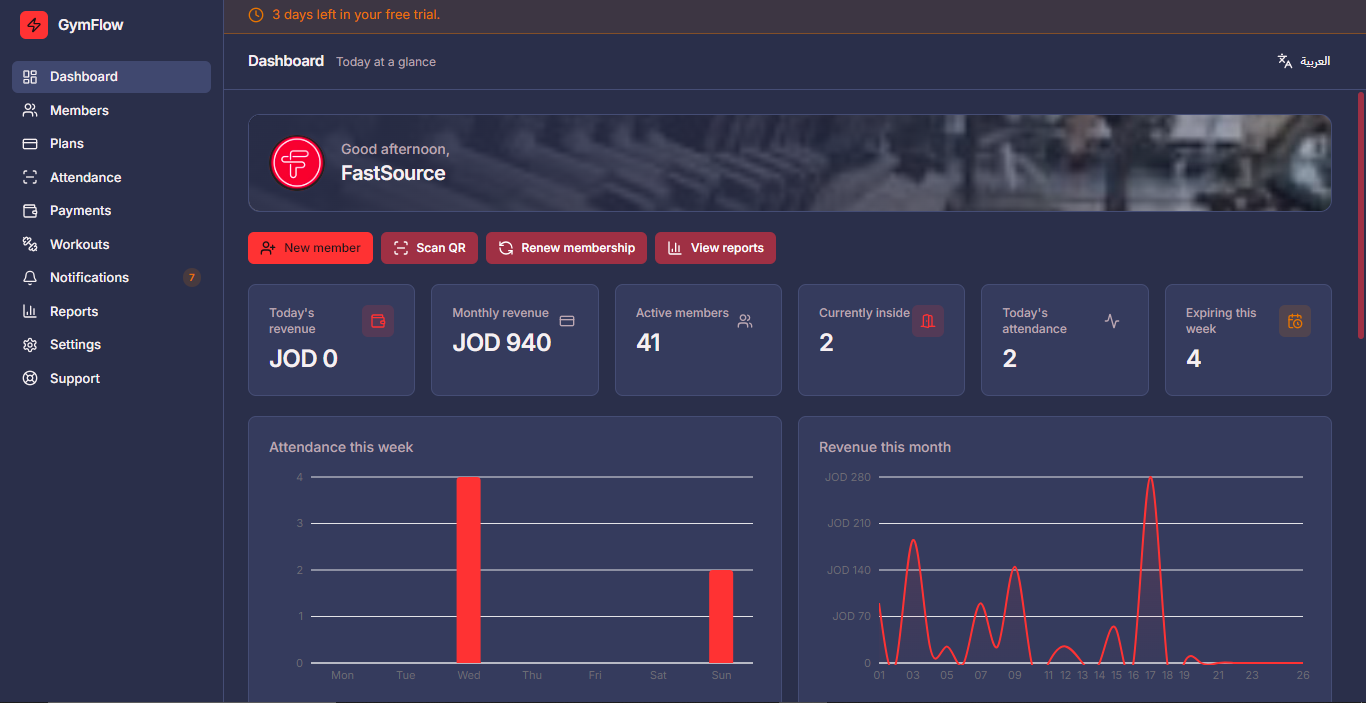The width and height of the screenshot is (1366, 703).
Task: Click the notifications count badge 7
Action: click(192, 278)
